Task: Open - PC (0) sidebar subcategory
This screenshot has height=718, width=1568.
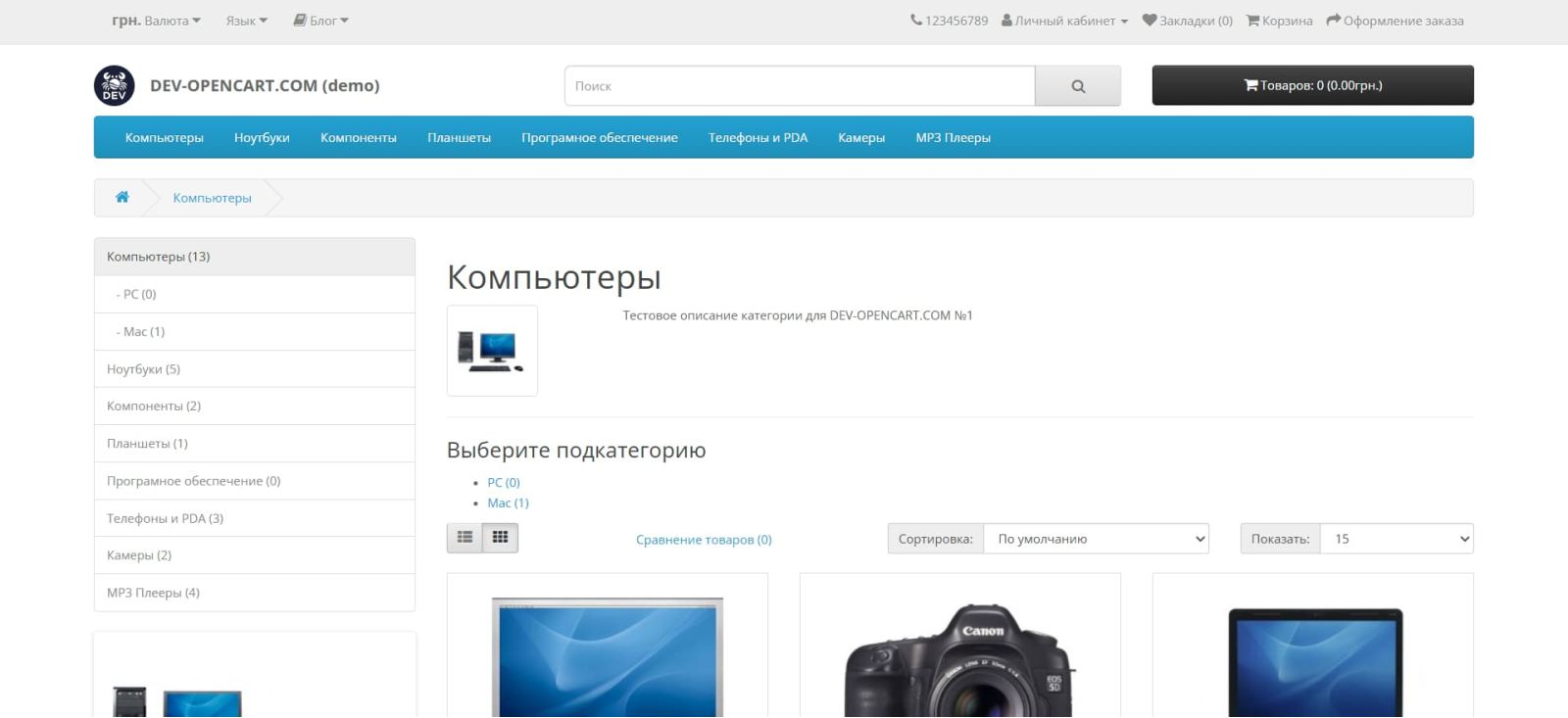Action: (x=255, y=294)
